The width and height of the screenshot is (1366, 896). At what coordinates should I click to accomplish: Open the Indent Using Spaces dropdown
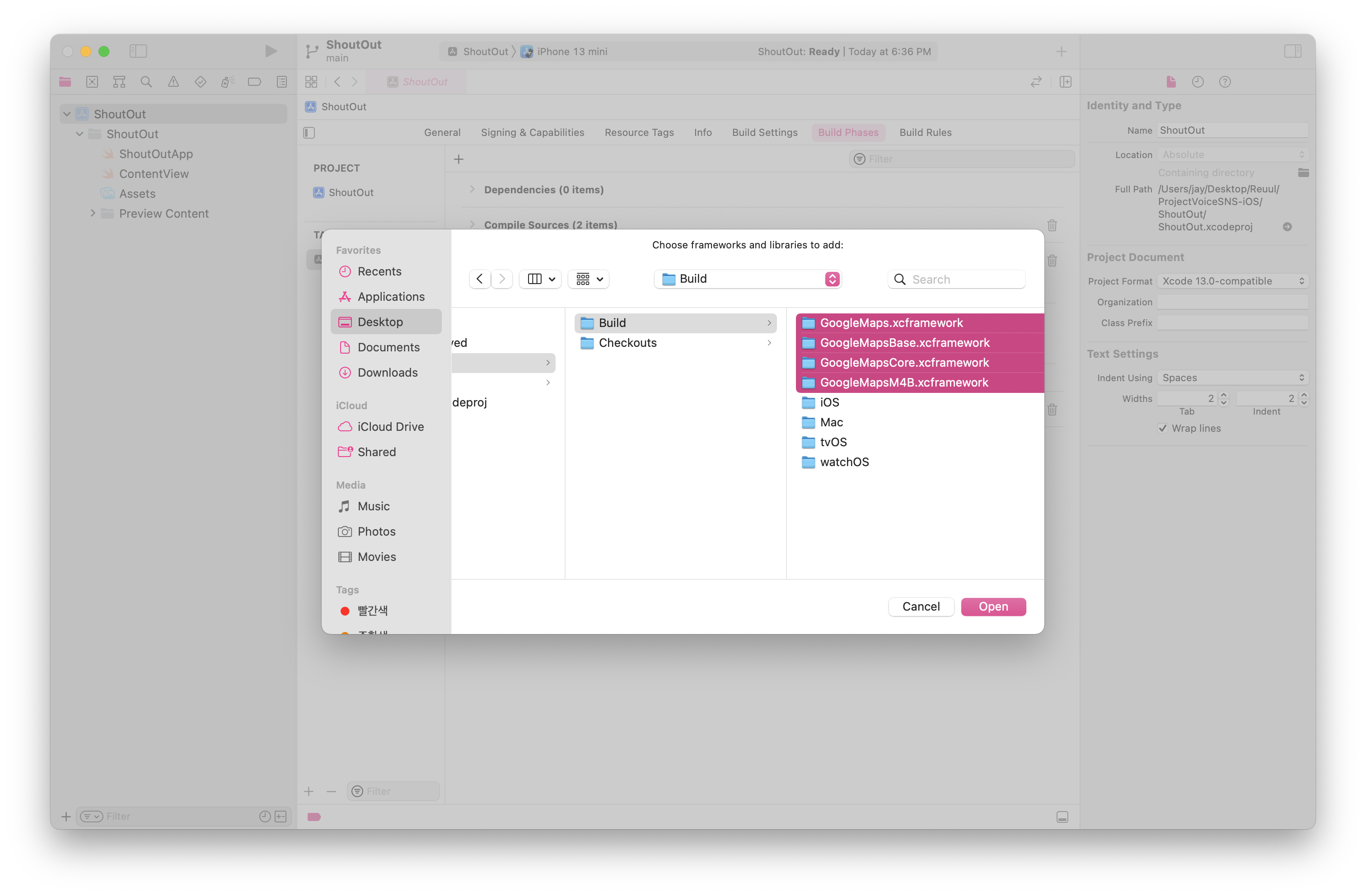[x=1232, y=378]
